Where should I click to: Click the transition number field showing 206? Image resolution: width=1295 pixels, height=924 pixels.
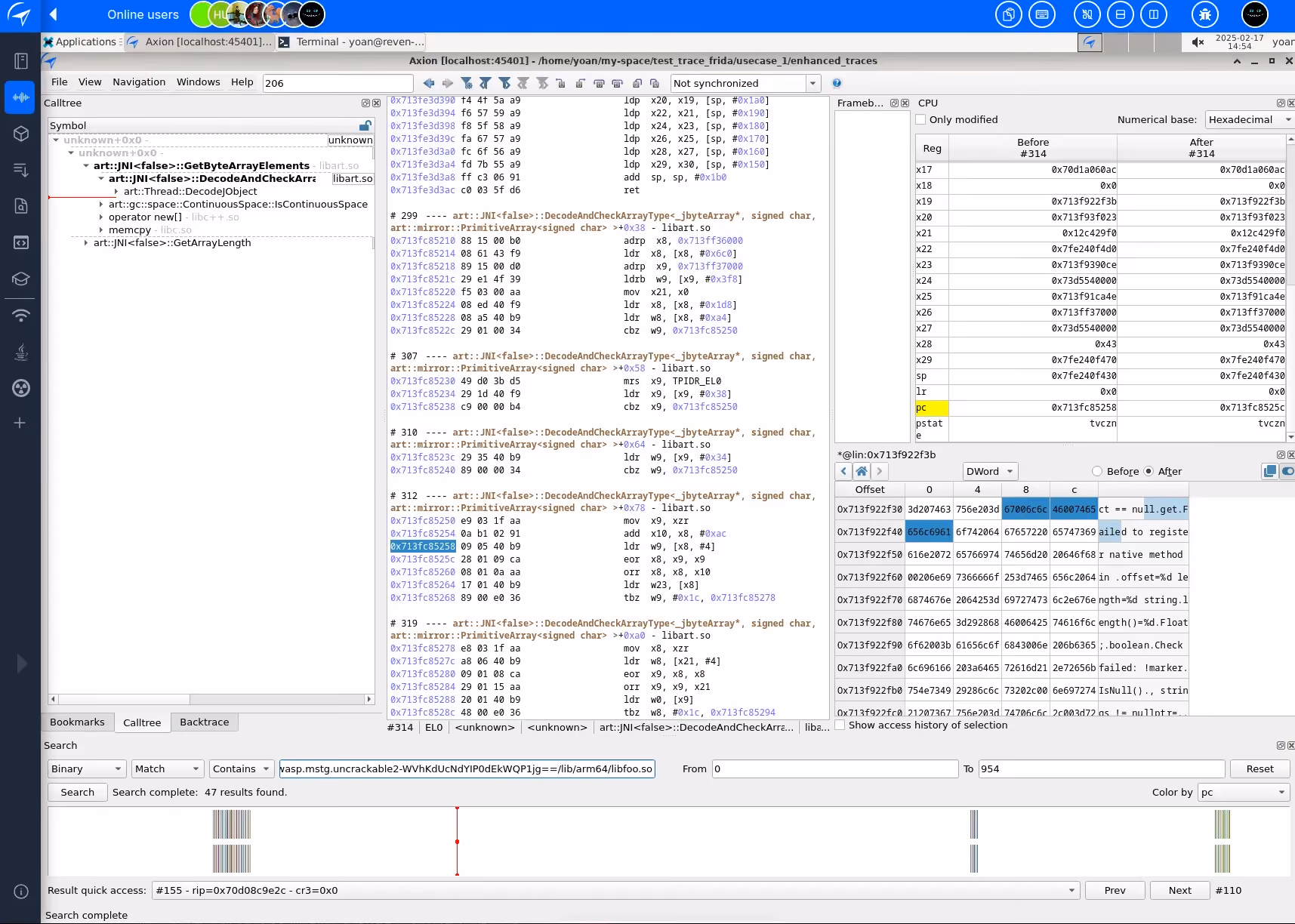tap(338, 83)
